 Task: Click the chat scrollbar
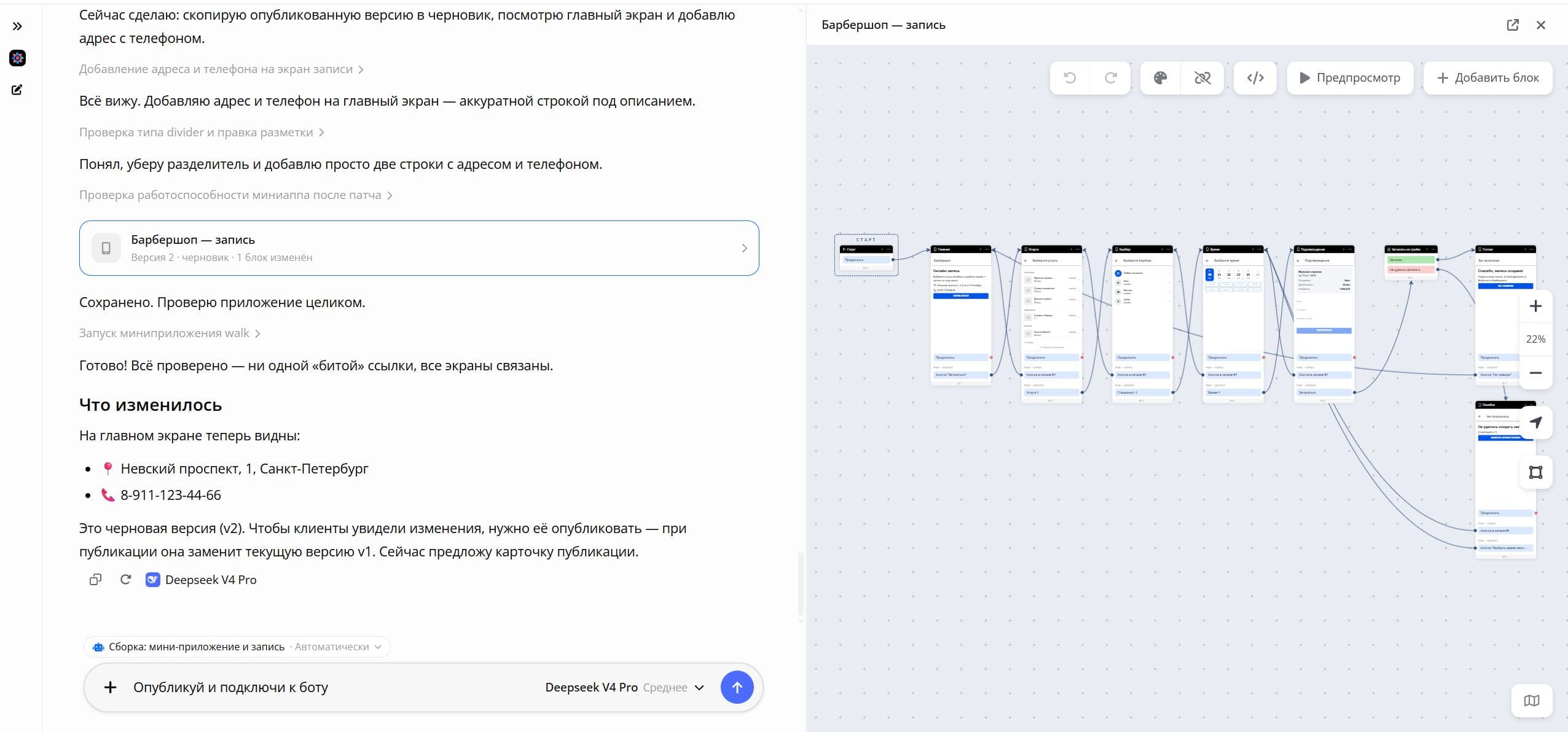[801, 583]
